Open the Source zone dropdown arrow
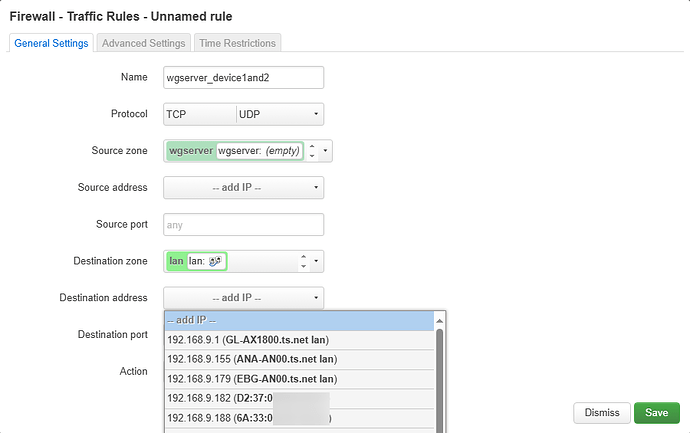This screenshot has width=690, height=433. tap(325, 151)
